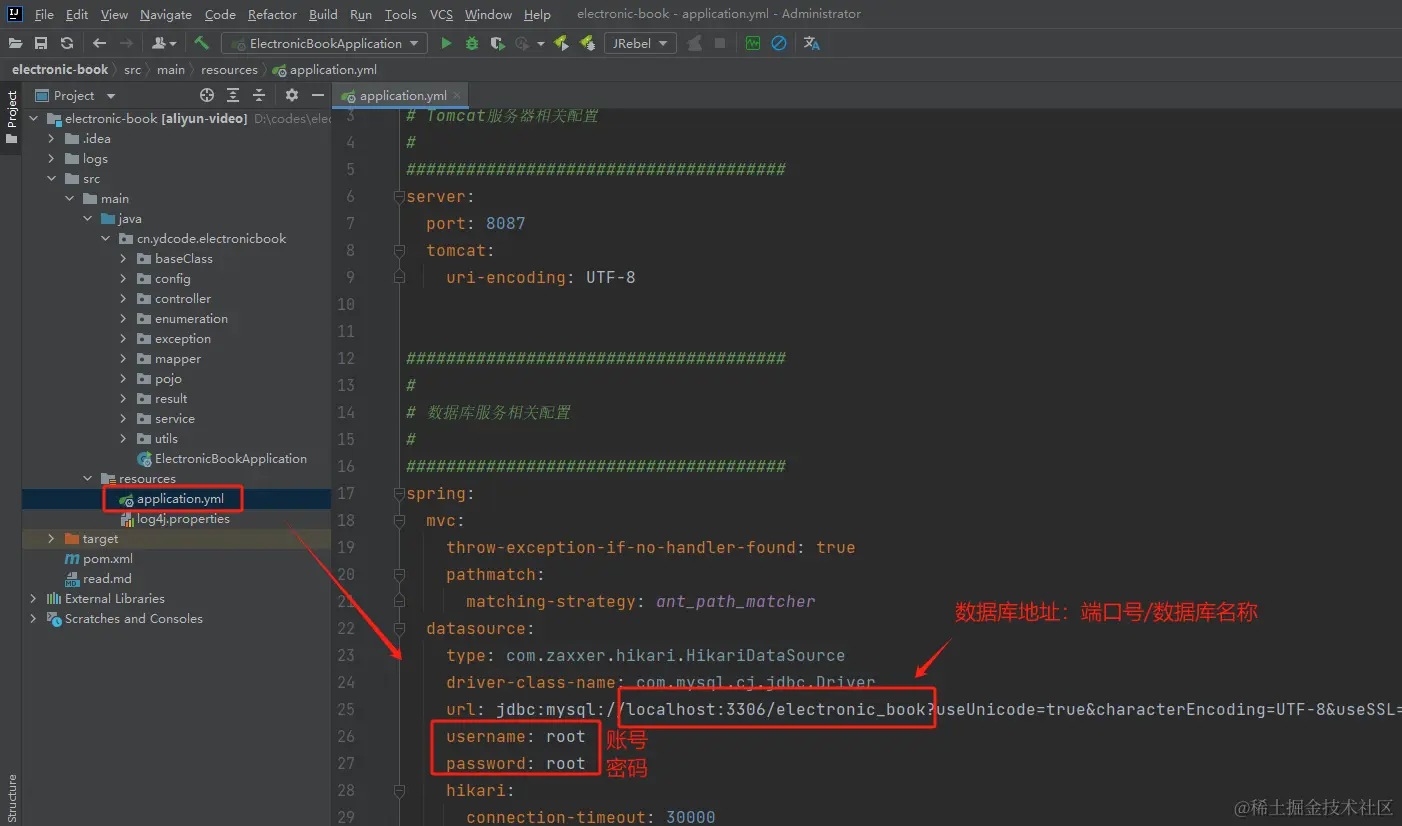The width and height of the screenshot is (1402, 826).
Task: Select read.md in project tree
Action: click(98, 578)
